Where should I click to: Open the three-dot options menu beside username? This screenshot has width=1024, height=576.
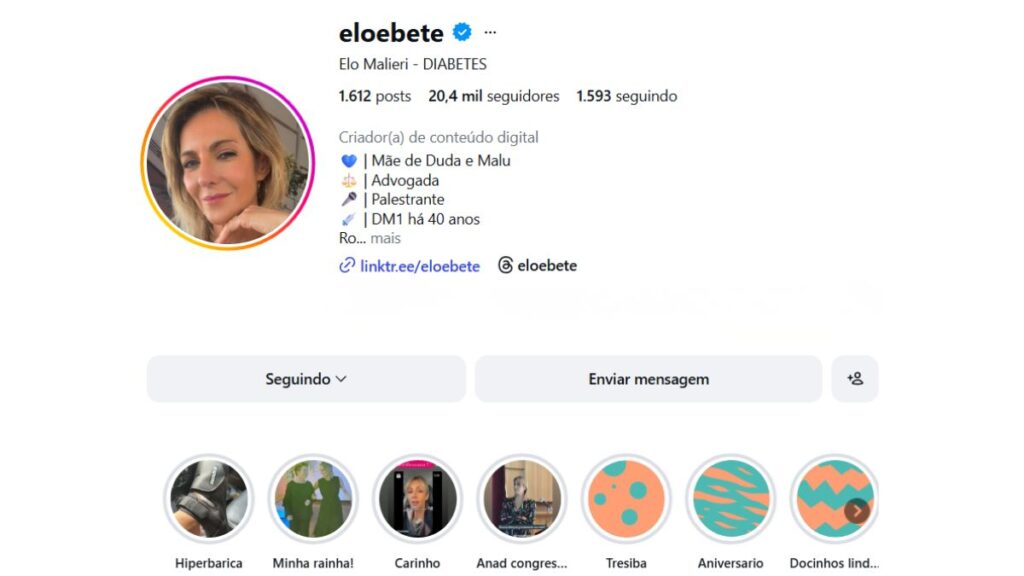pos(490,32)
